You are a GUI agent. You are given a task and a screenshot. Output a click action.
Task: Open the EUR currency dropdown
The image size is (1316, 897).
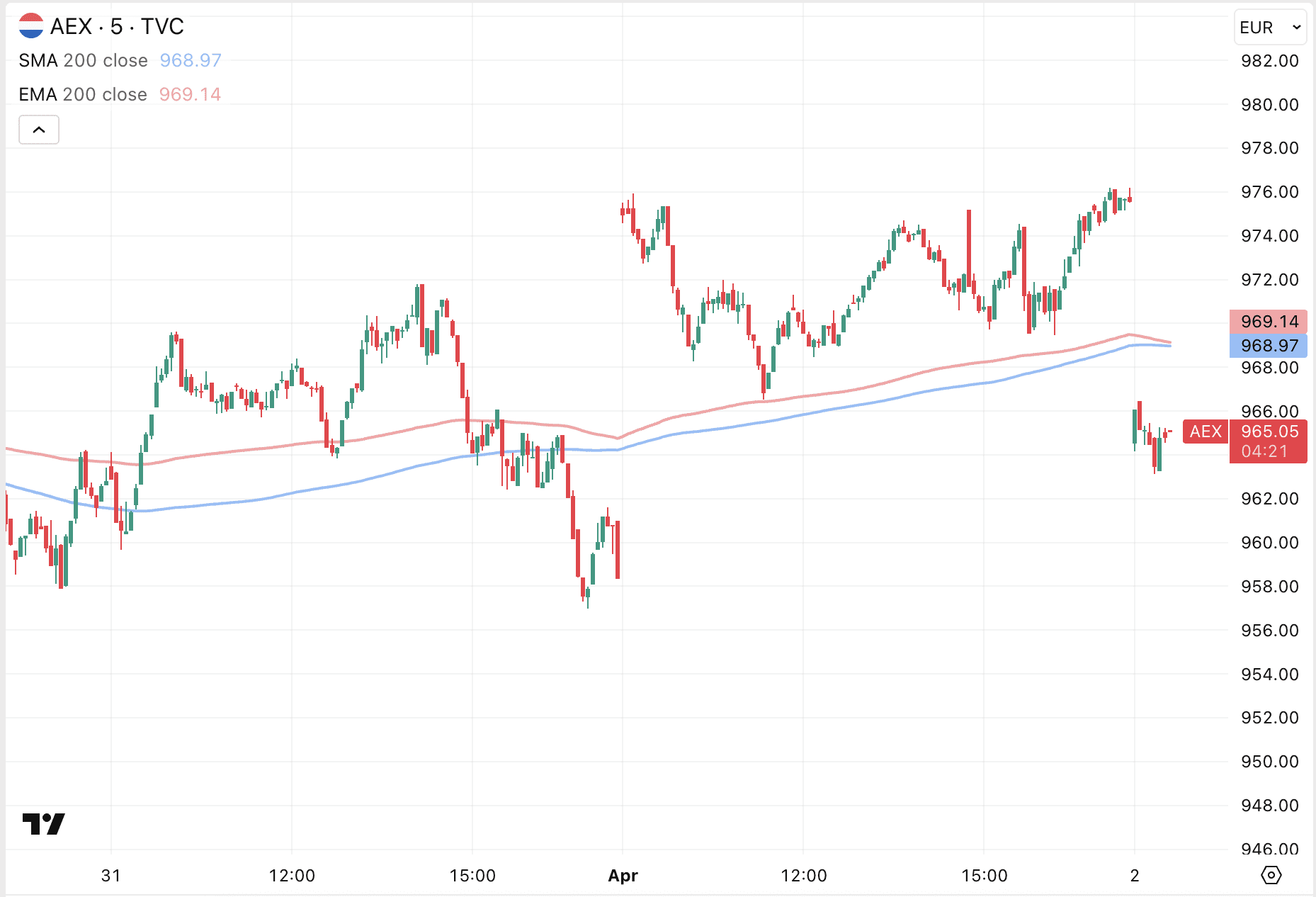point(1270,28)
